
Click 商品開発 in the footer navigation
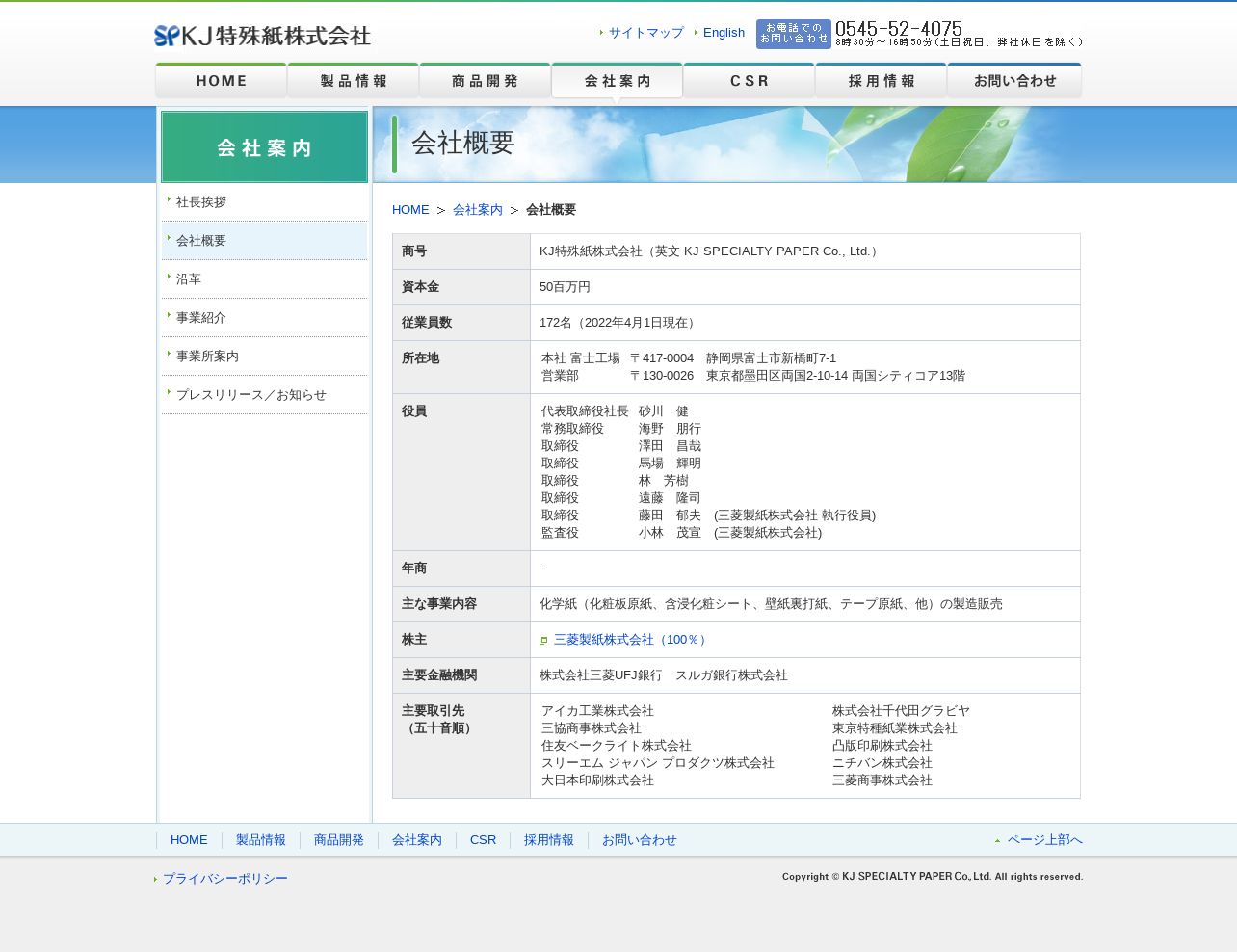[339, 840]
